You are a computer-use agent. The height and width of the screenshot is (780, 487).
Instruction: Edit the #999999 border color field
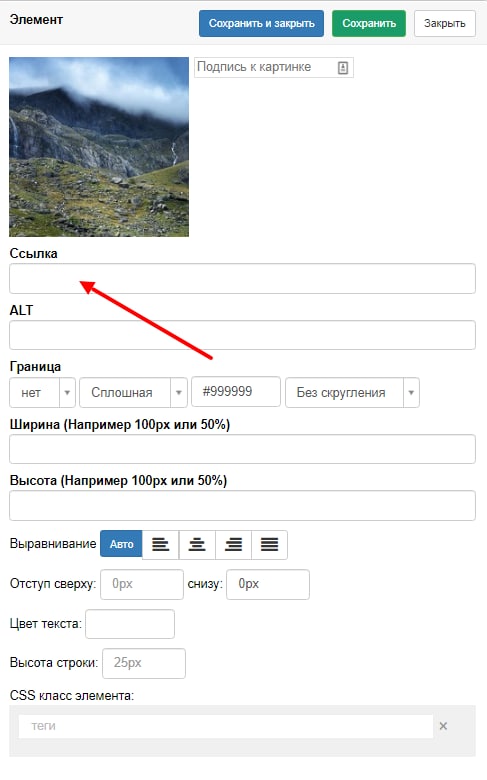tap(236, 392)
